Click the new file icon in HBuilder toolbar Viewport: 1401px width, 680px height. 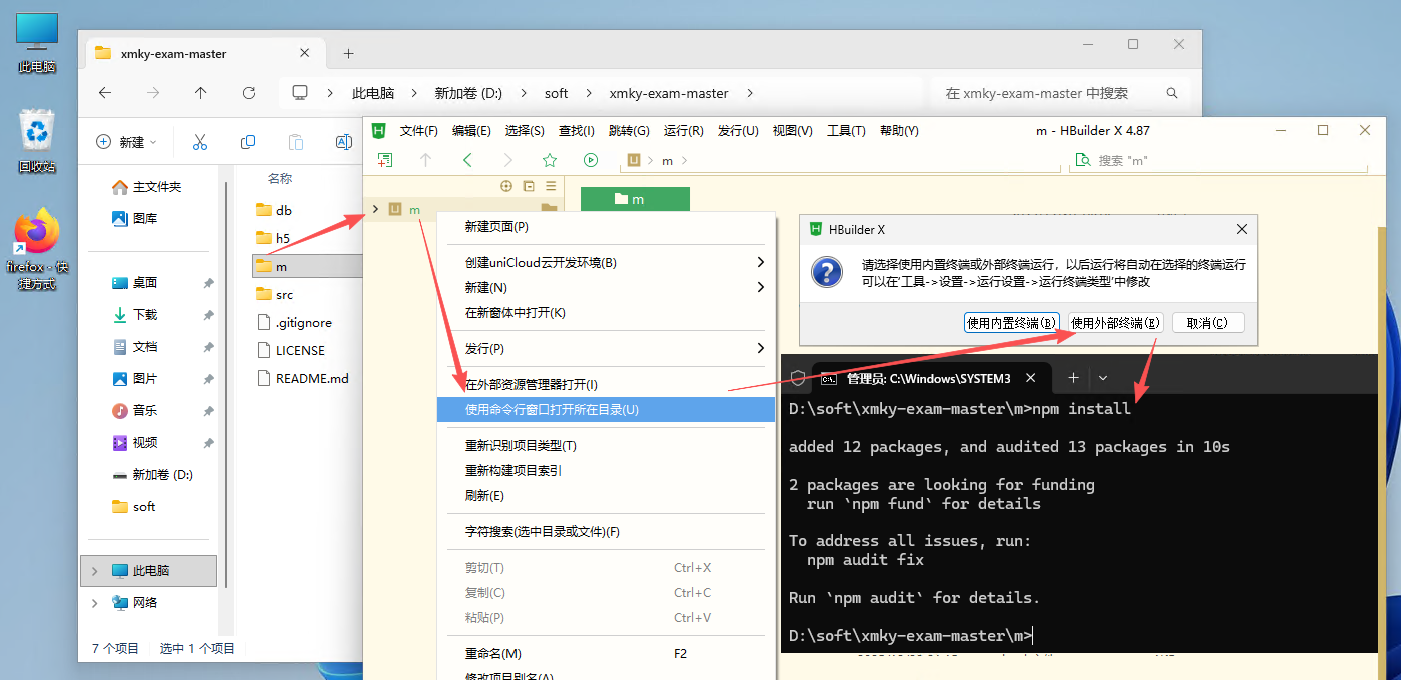point(384,160)
